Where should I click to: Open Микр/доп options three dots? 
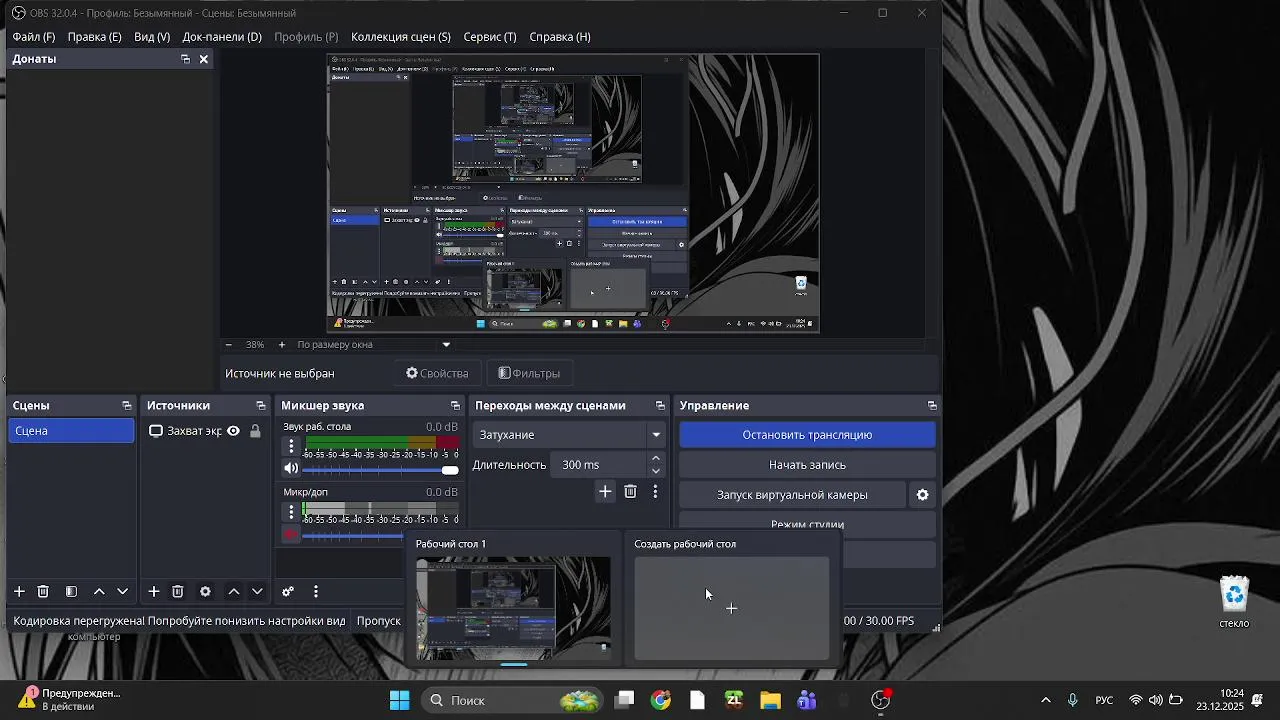coord(291,512)
